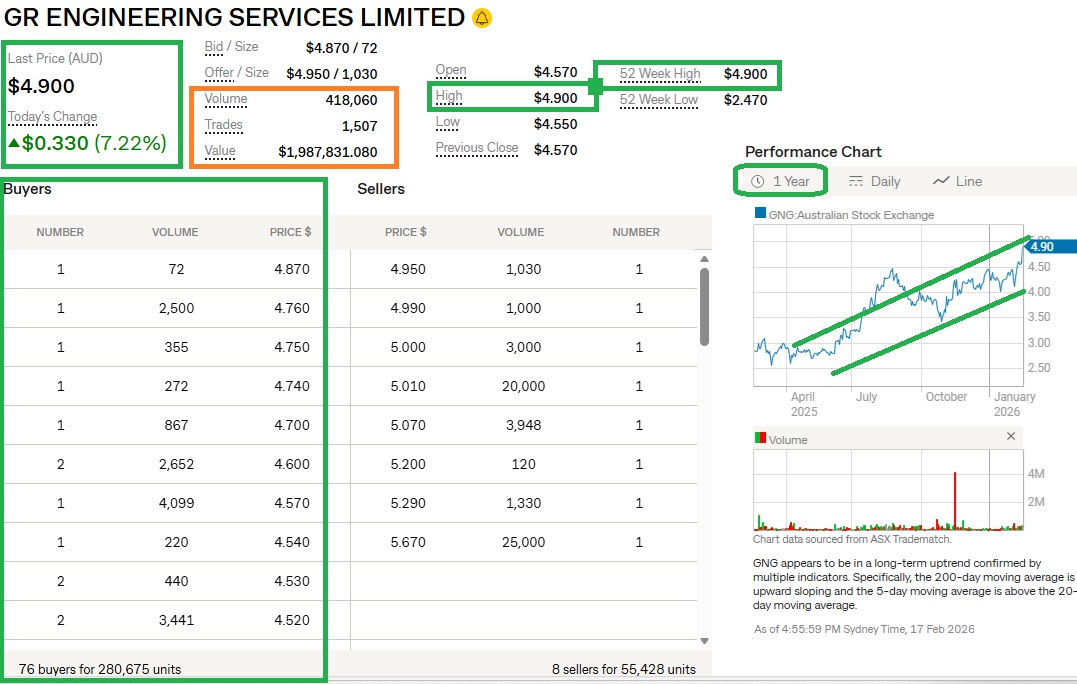This screenshot has height=684, width=1077.
Task: Open the Daily interval dropdown
Action: click(874, 181)
